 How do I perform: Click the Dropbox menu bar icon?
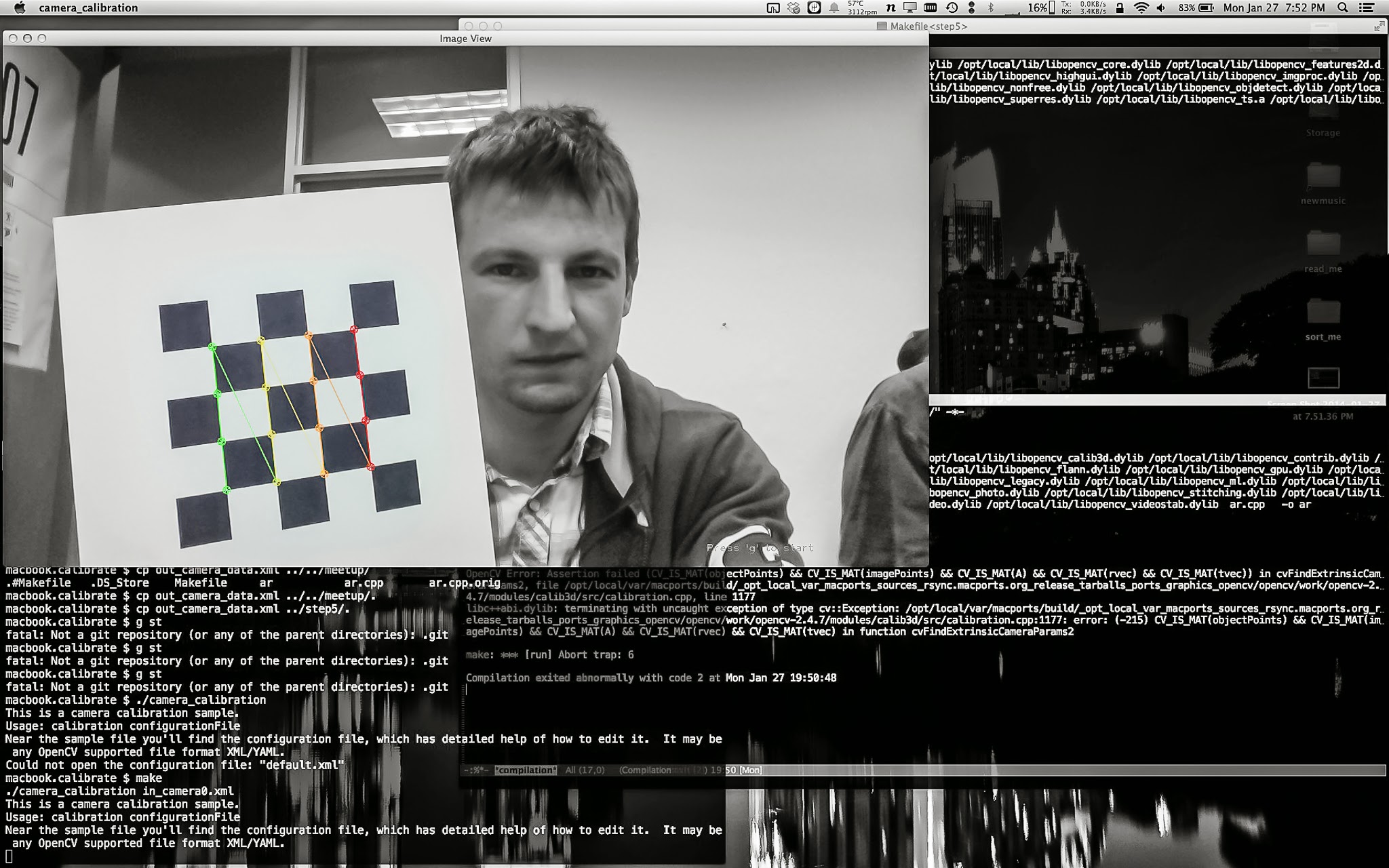tap(794, 8)
